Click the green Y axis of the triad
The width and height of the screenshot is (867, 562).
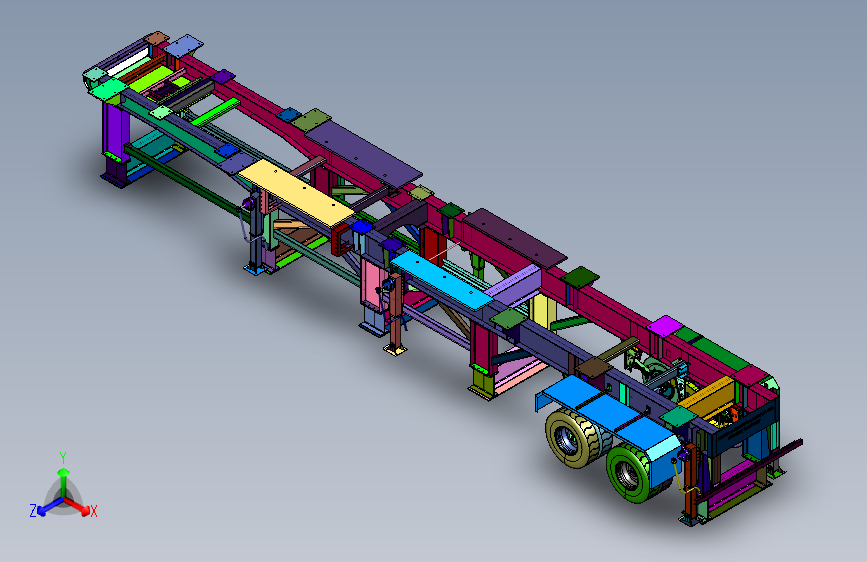(x=64, y=481)
